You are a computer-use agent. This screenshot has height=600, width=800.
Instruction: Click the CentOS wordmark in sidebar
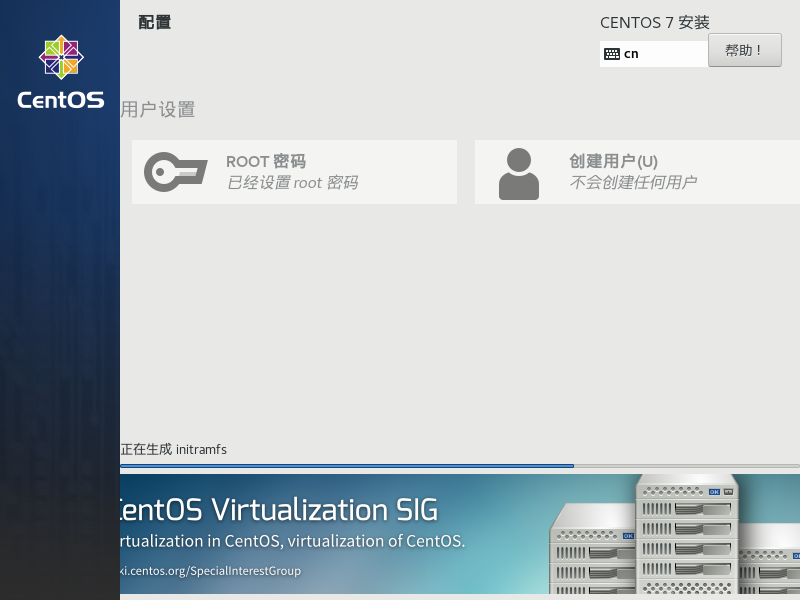61,100
